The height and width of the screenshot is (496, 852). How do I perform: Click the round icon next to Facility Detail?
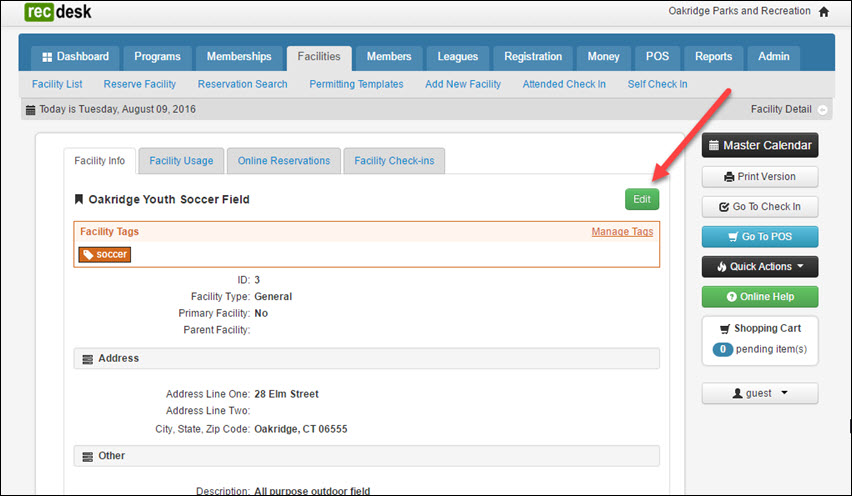(823, 110)
